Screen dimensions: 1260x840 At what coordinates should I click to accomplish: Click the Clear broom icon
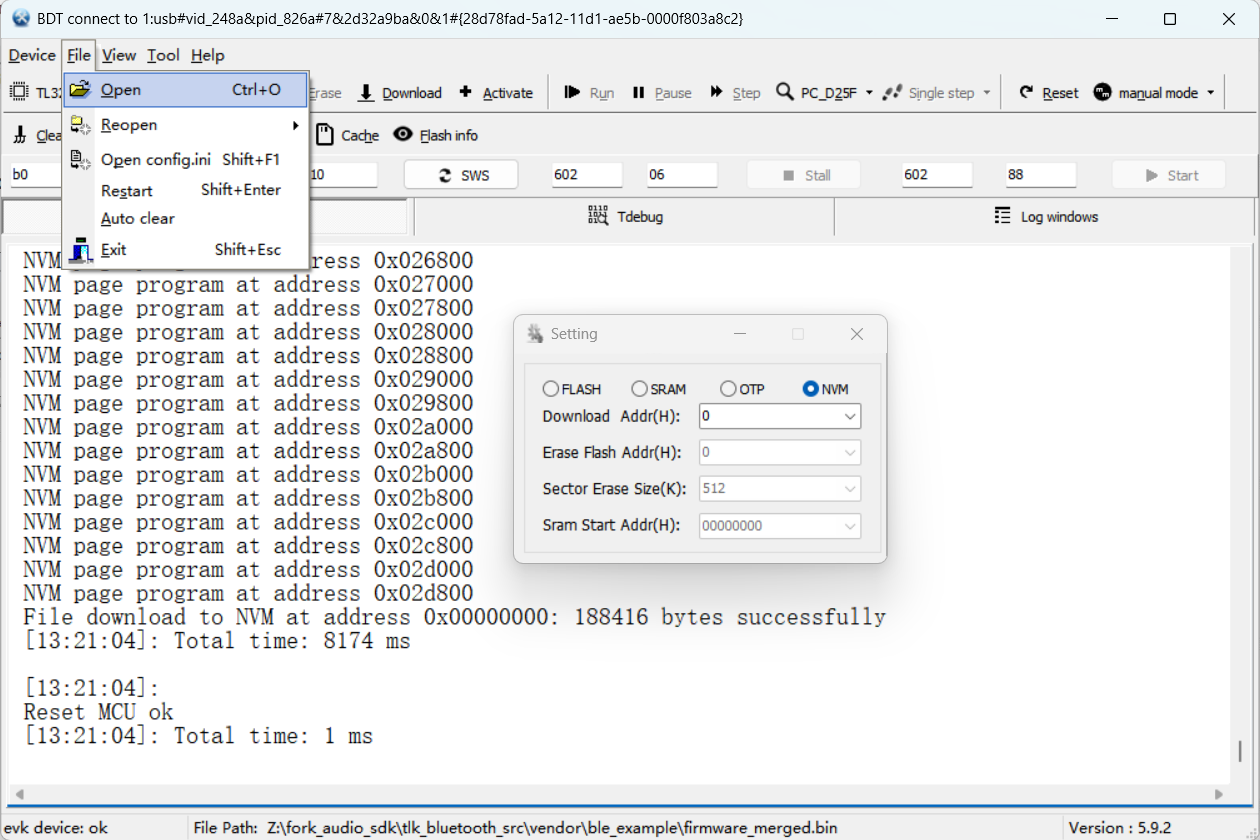pos(20,135)
